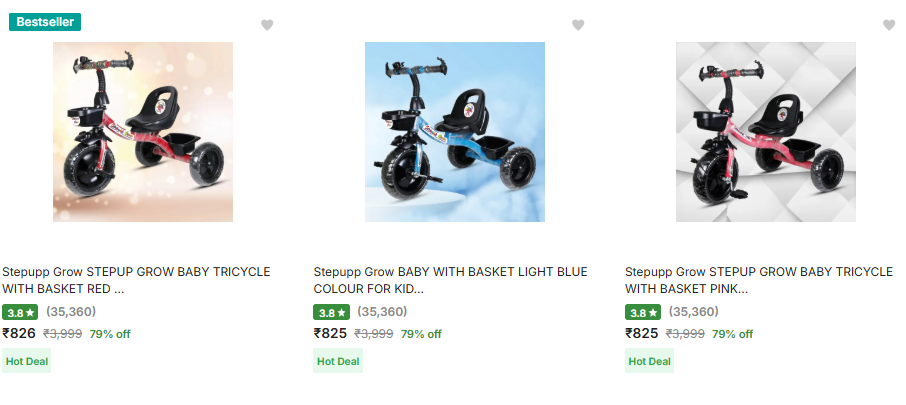Click Hot Deal tag under red tricycle

(x=27, y=361)
